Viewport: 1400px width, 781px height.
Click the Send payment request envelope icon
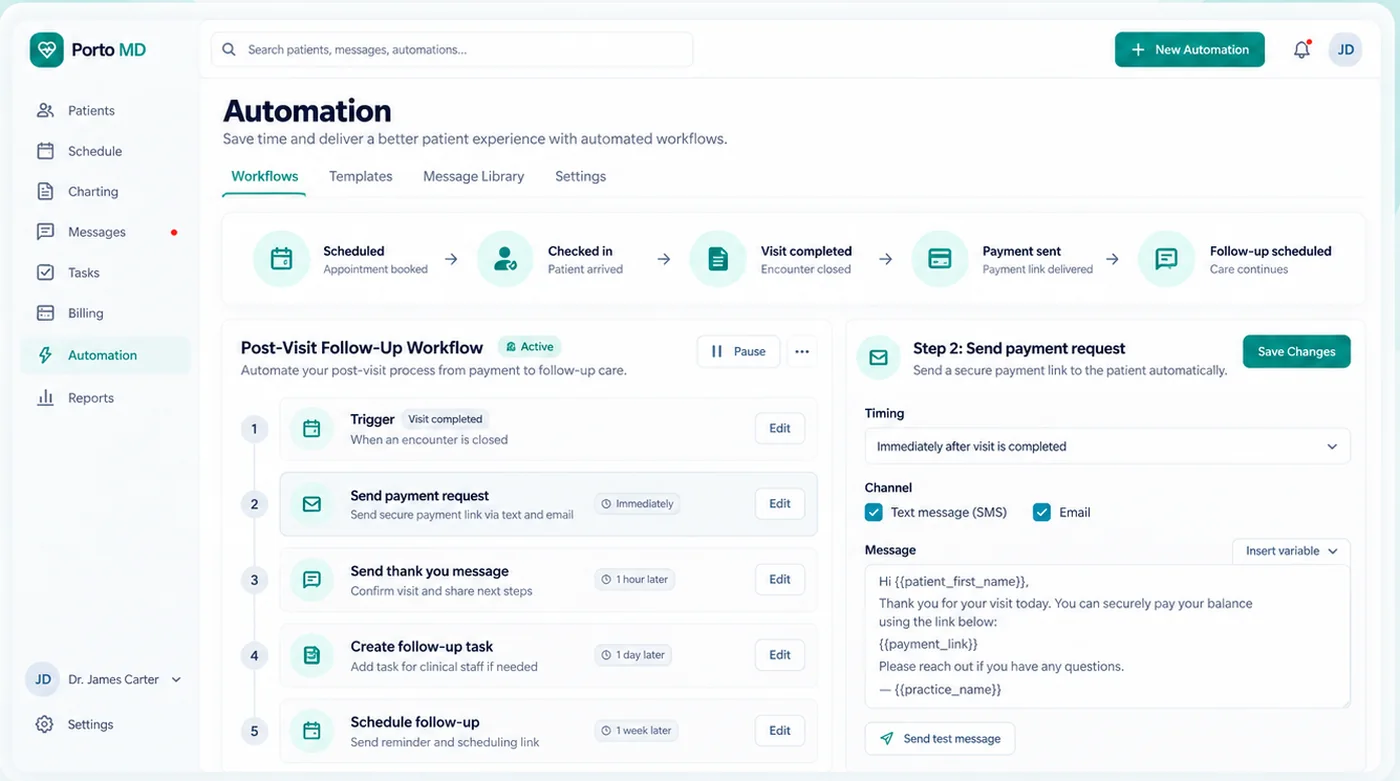pos(312,504)
